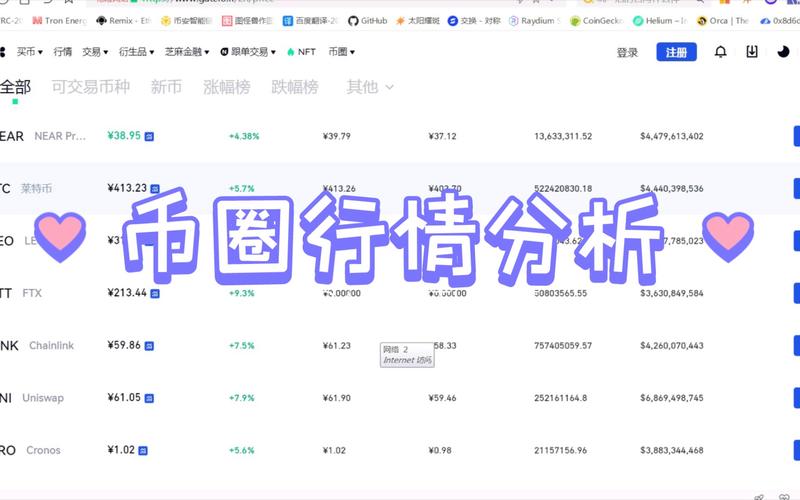The image size is (800, 500).
Task: Open the 百度翻译 bookmark
Action: [310, 20]
